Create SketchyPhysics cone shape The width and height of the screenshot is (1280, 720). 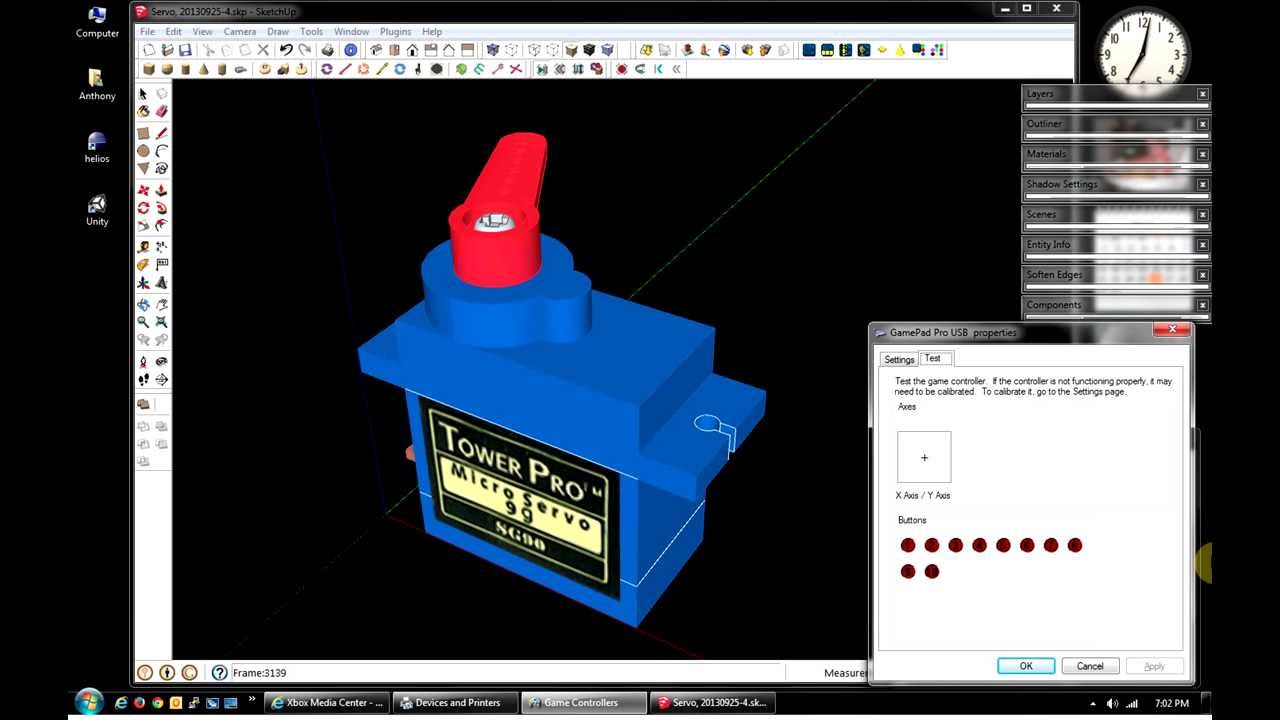[203, 69]
